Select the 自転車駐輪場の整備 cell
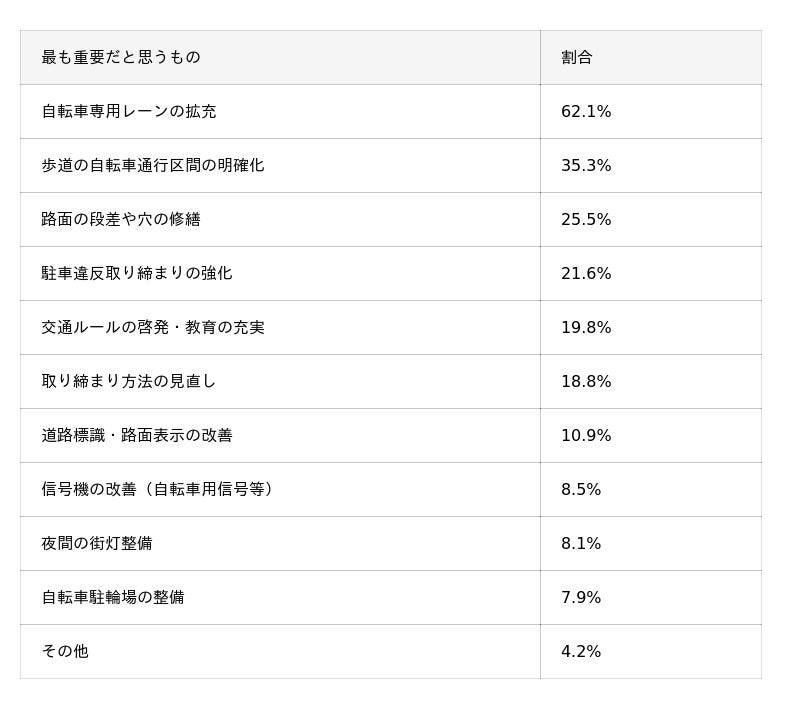The image size is (800, 709). point(280,598)
